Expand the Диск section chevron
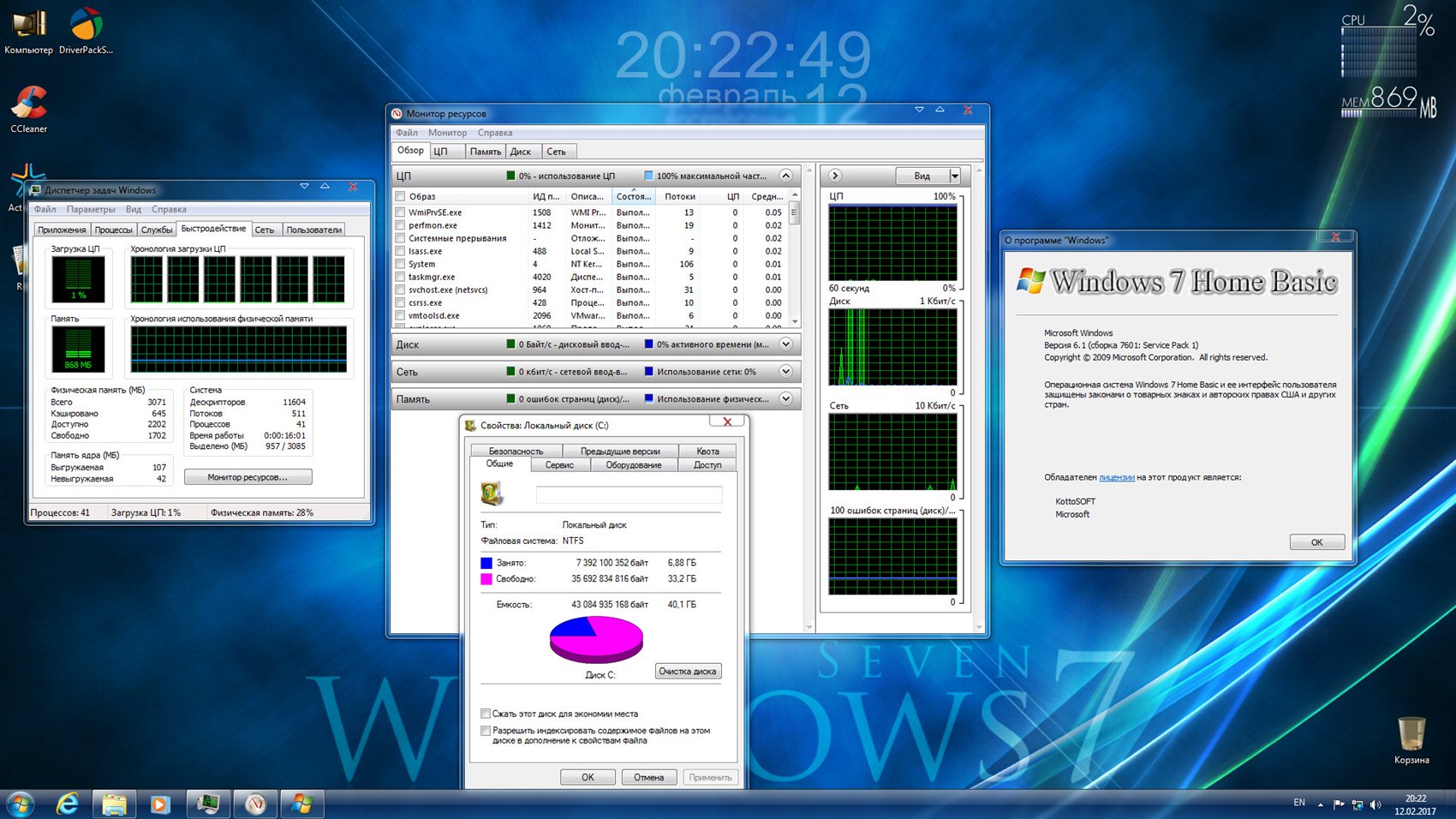 click(x=785, y=344)
